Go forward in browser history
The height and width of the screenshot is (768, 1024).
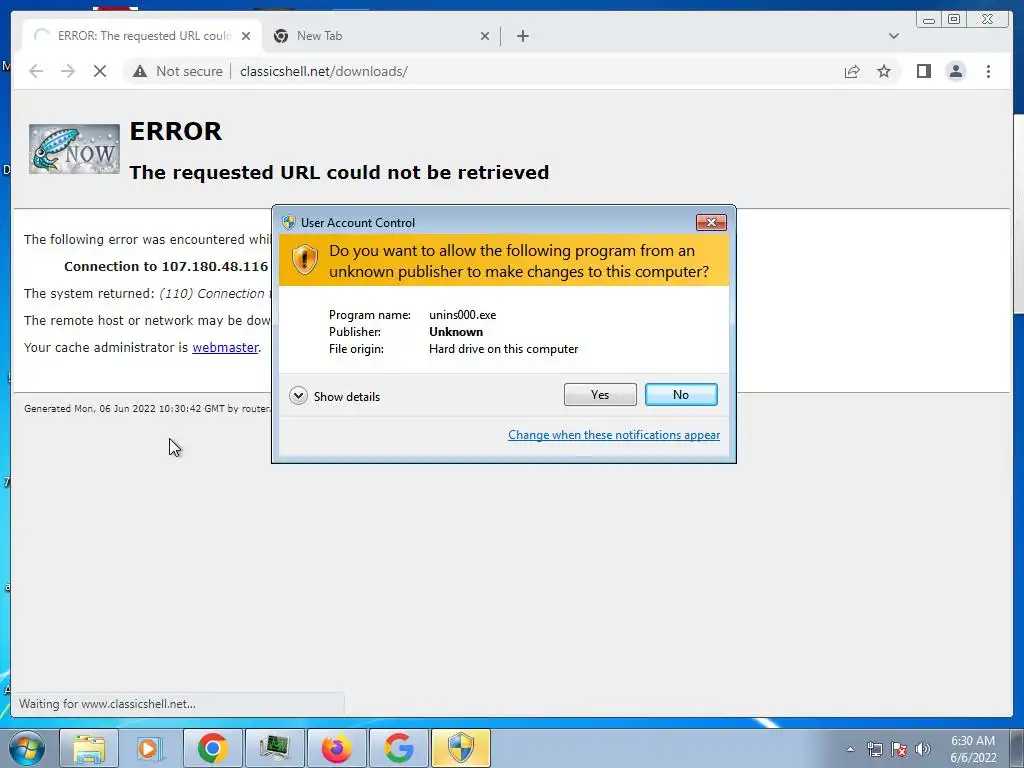(68, 71)
